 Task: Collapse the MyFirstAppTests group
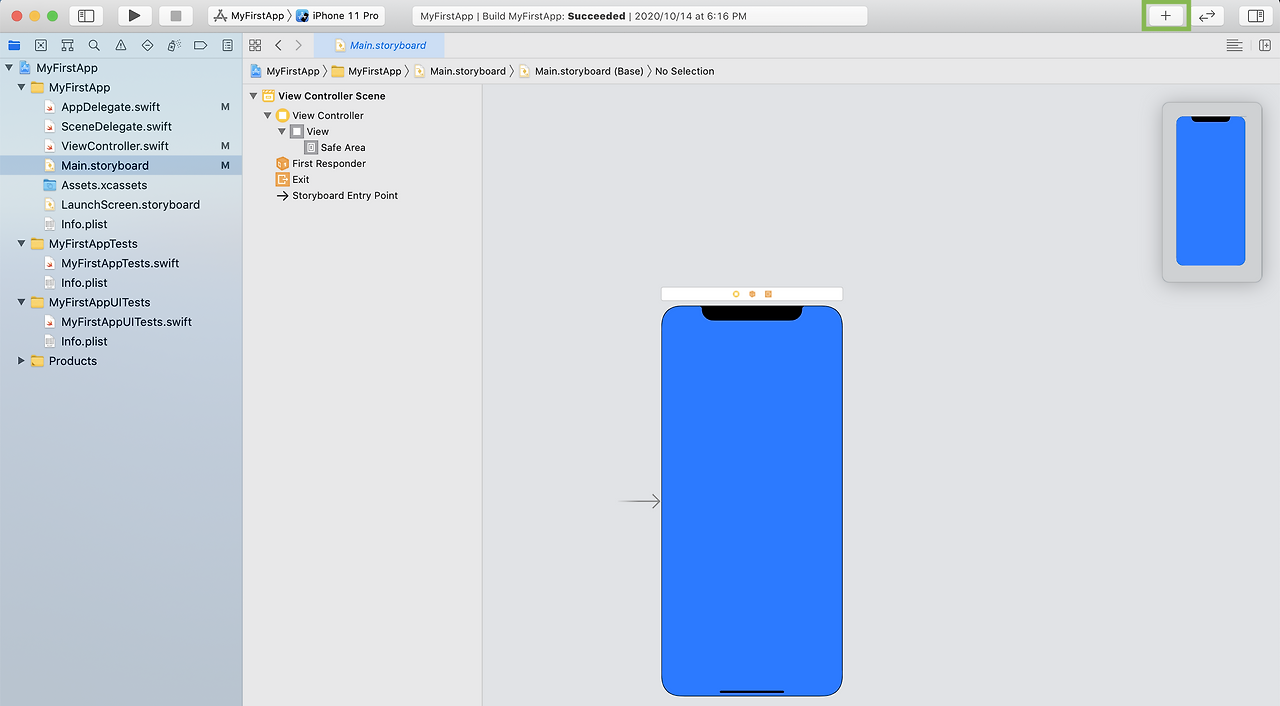coord(21,244)
